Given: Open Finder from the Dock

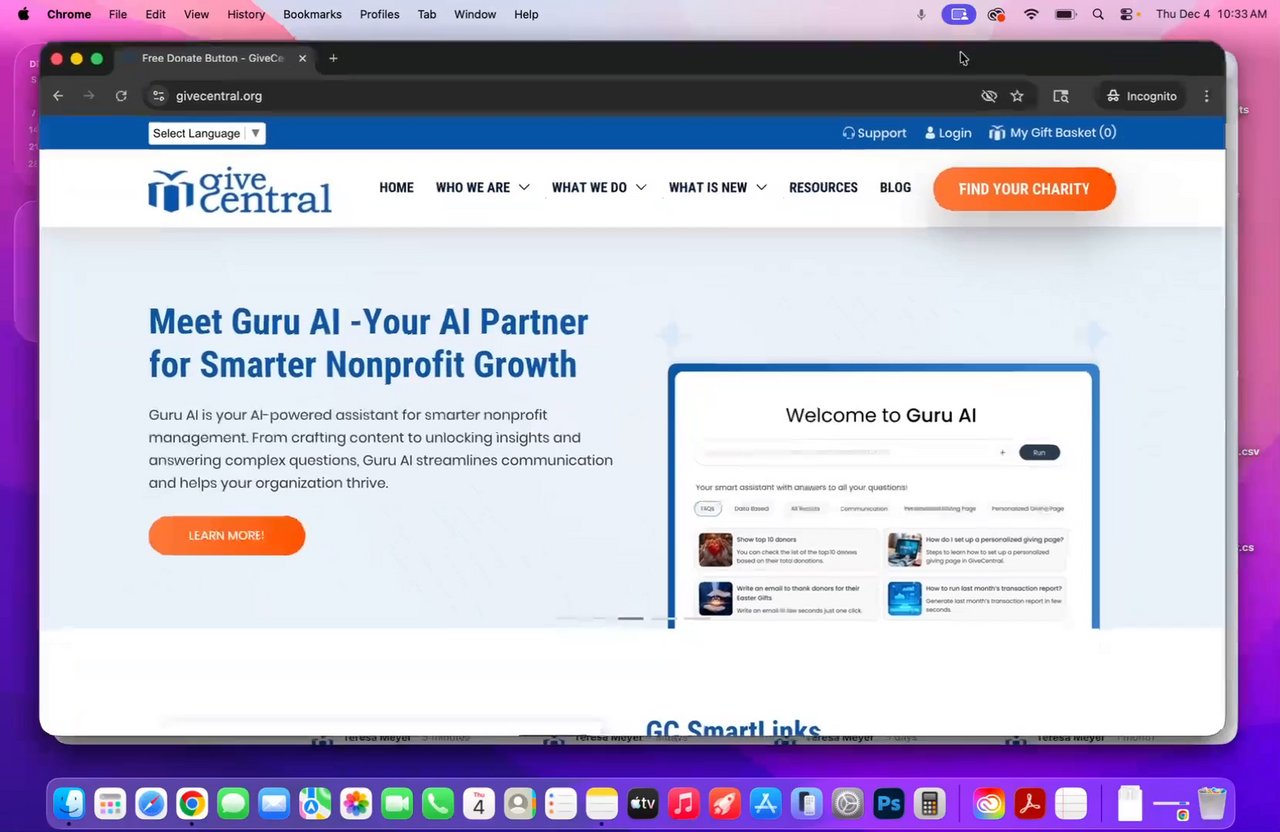Looking at the screenshot, I should click(x=69, y=803).
